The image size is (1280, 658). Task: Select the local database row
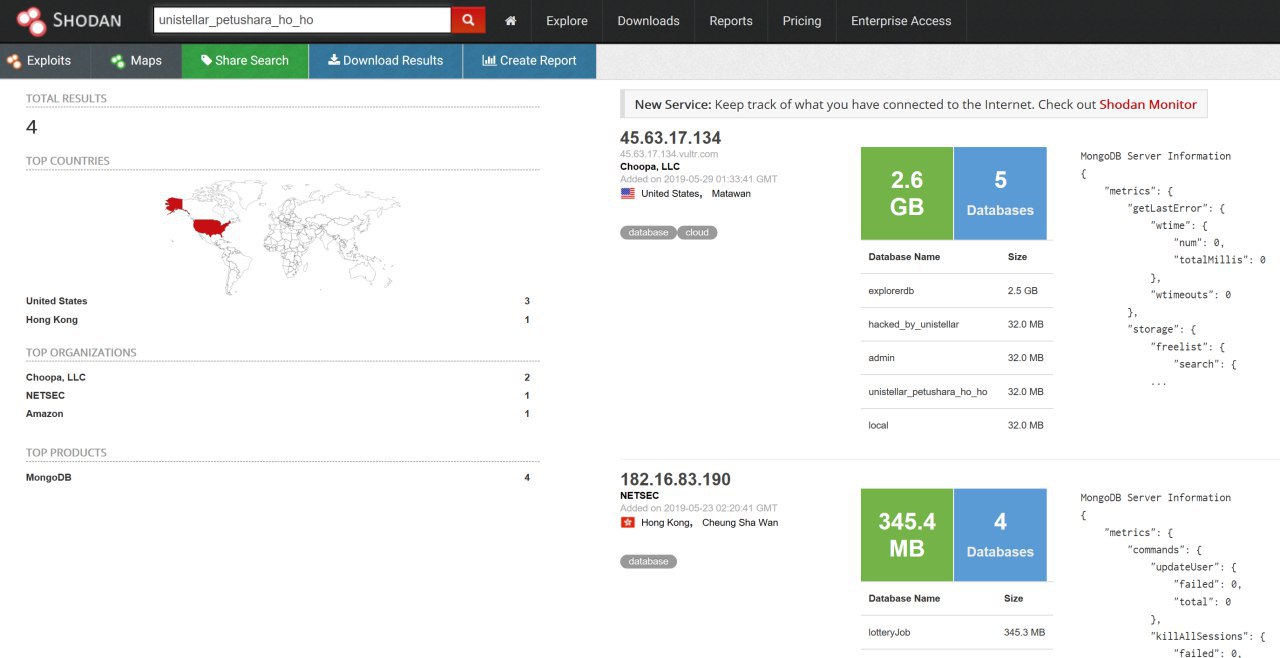956,425
